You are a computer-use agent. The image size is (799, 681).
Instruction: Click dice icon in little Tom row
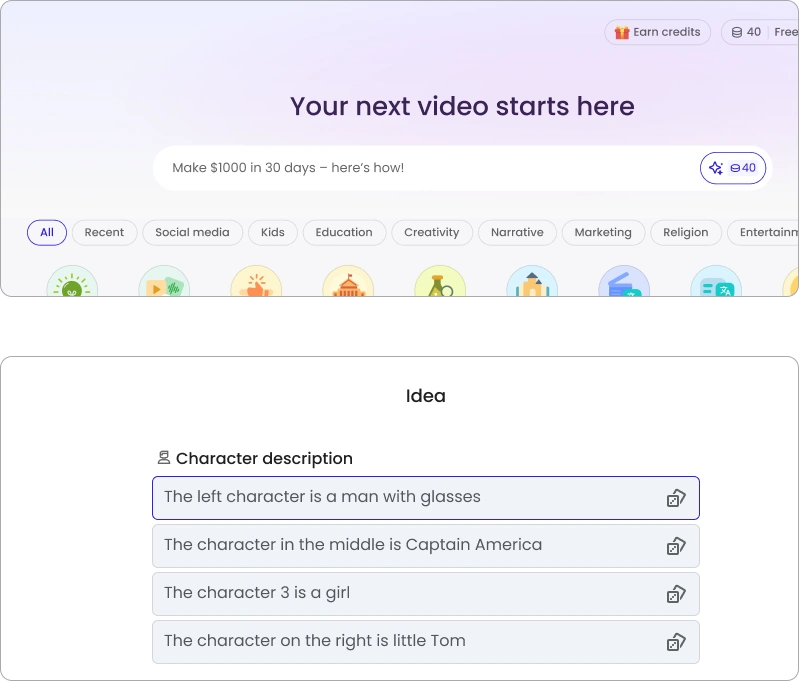676,642
